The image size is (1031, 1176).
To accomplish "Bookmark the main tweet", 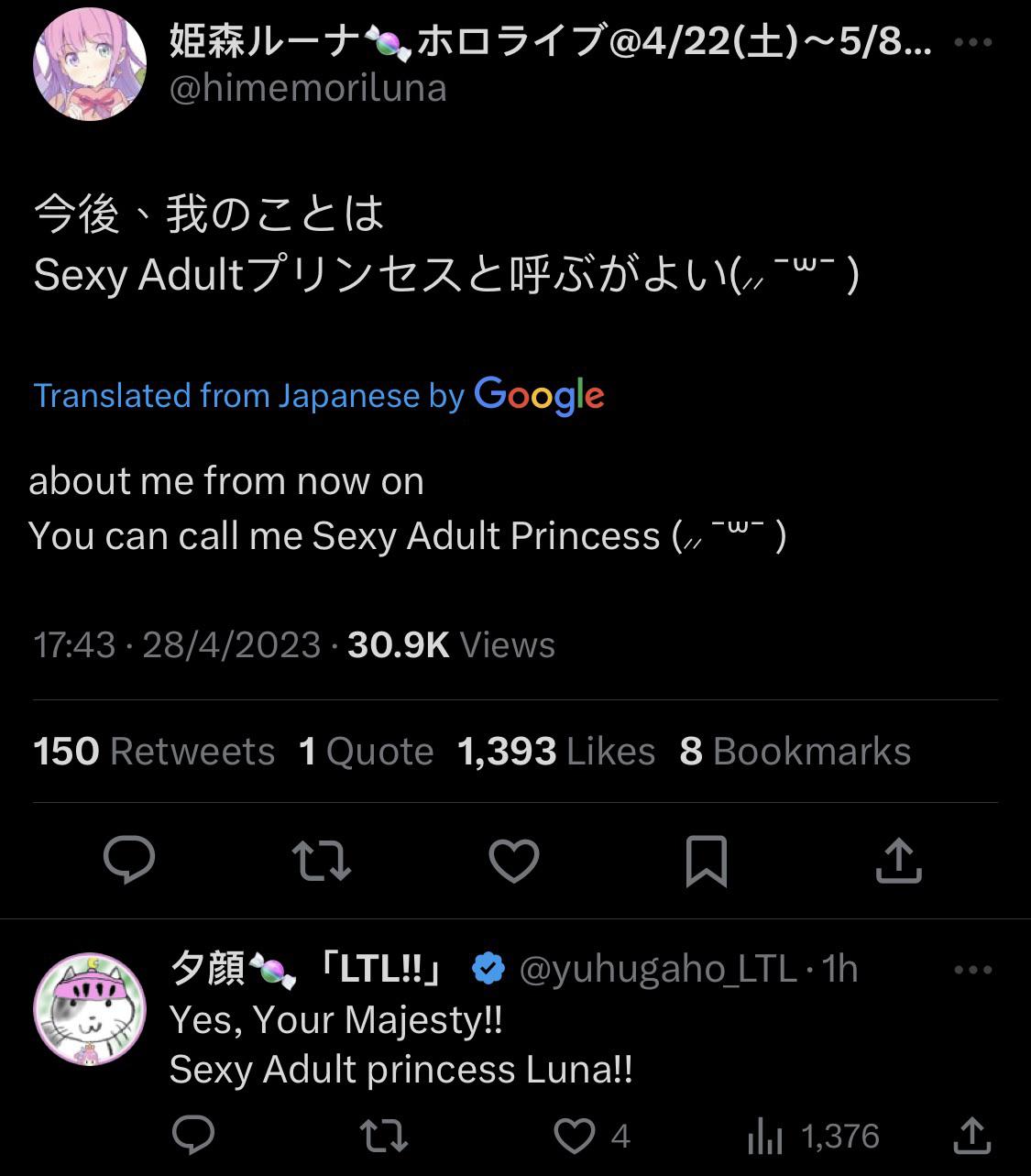I will (x=706, y=860).
